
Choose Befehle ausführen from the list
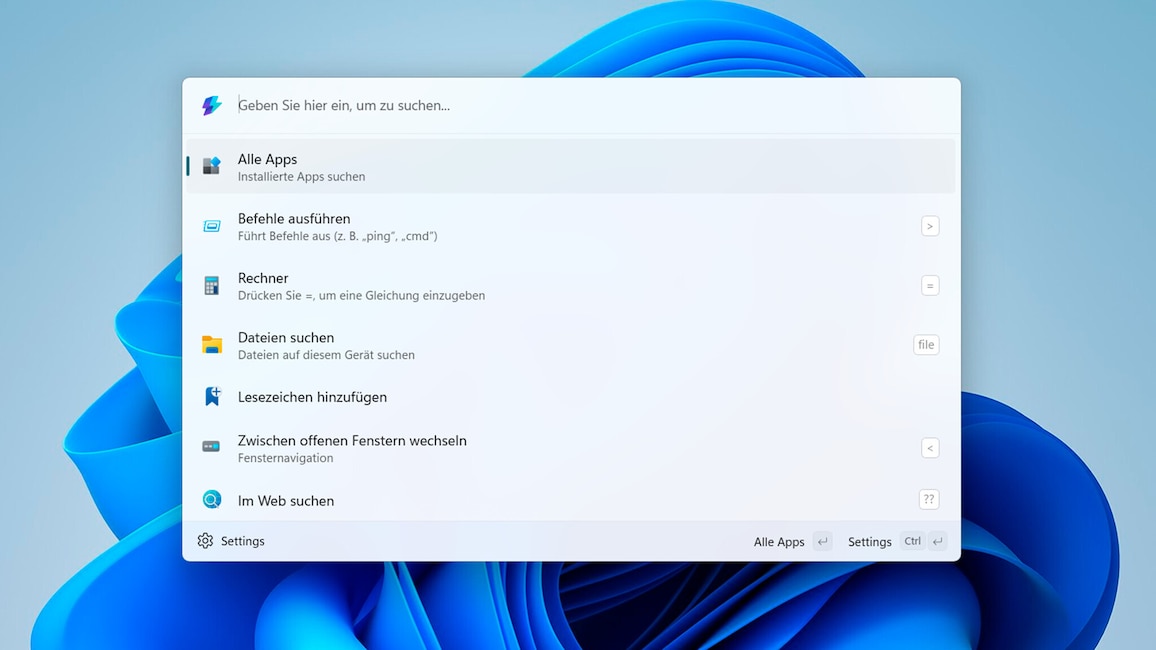pyautogui.click(x=571, y=226)
